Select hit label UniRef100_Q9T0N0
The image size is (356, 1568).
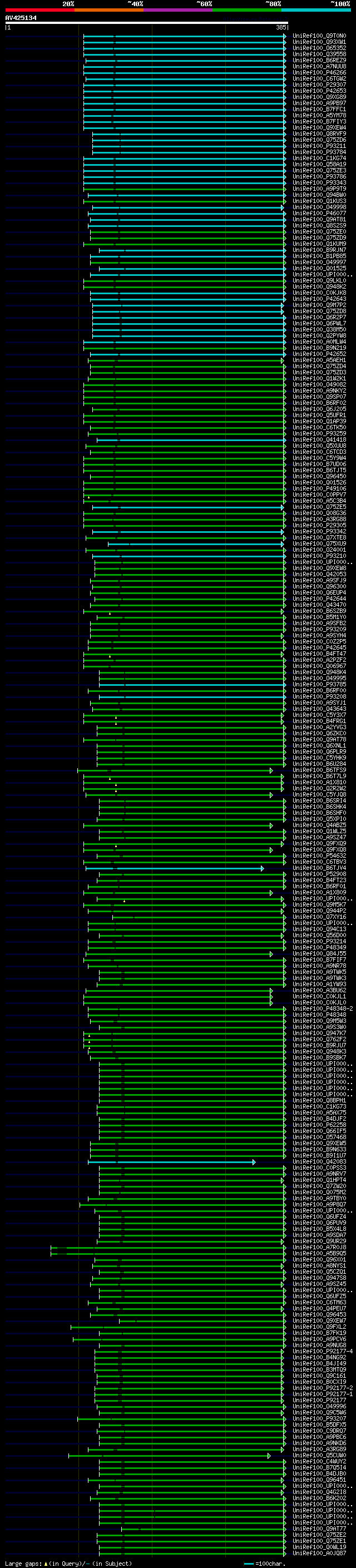coord(319,36)
